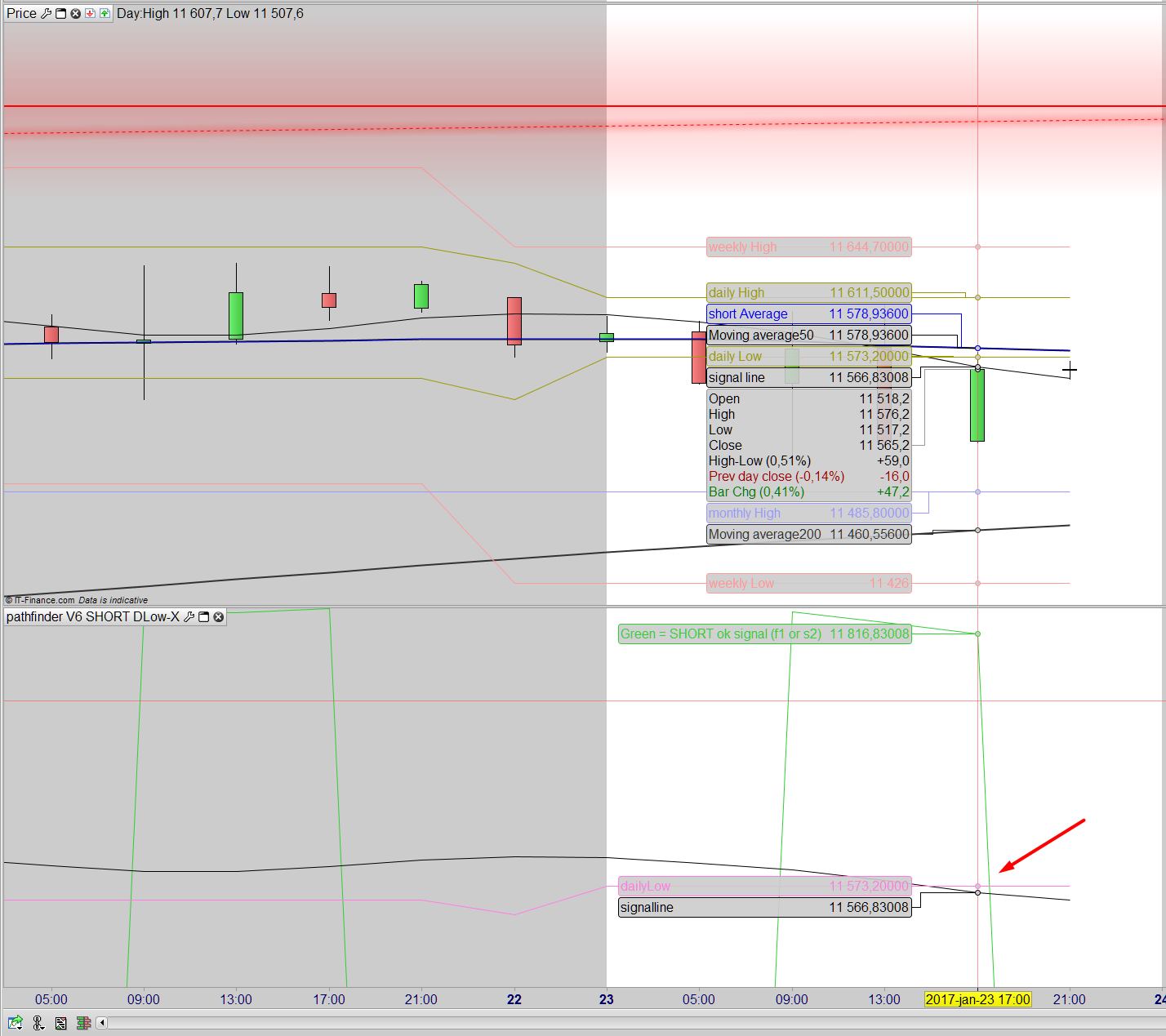
Task: Click the daily Low label in Price panel
Action: coord(808,356)
